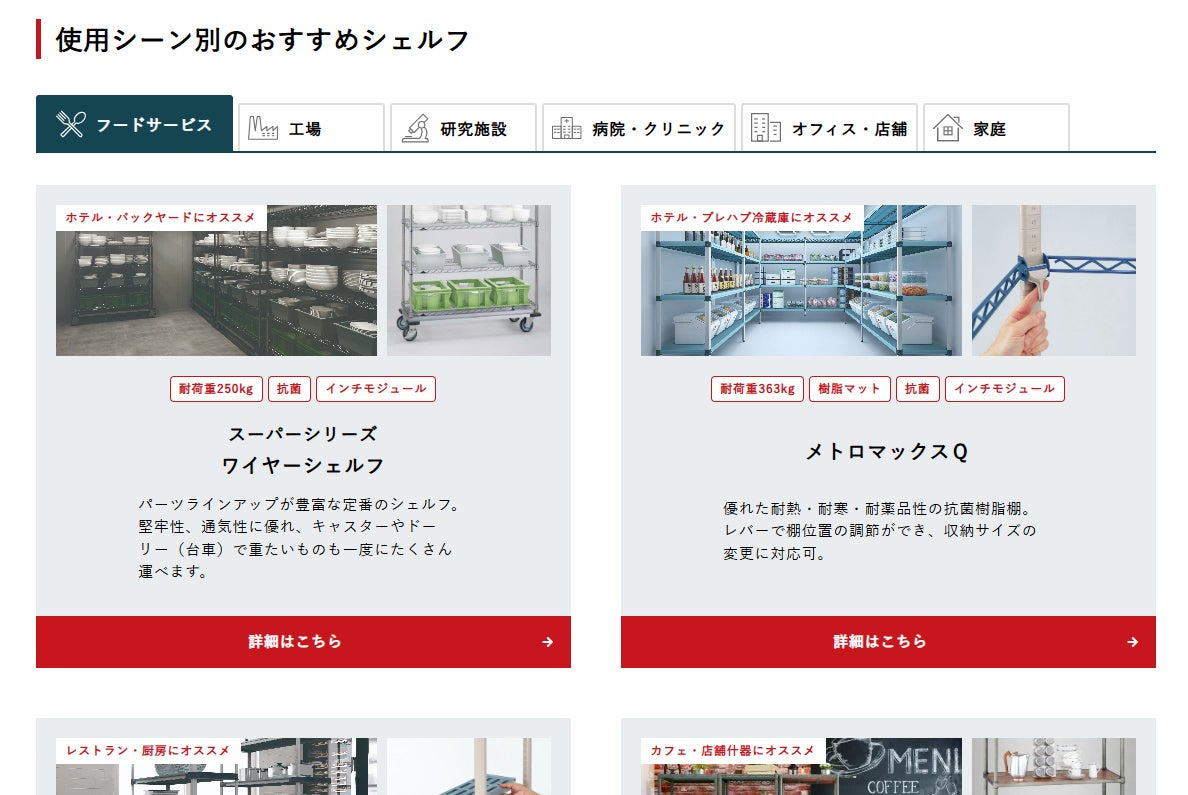
Task: Click ホテル・プレハブ冷蔵庫にオススメ label
Action: tap(751, 218)
